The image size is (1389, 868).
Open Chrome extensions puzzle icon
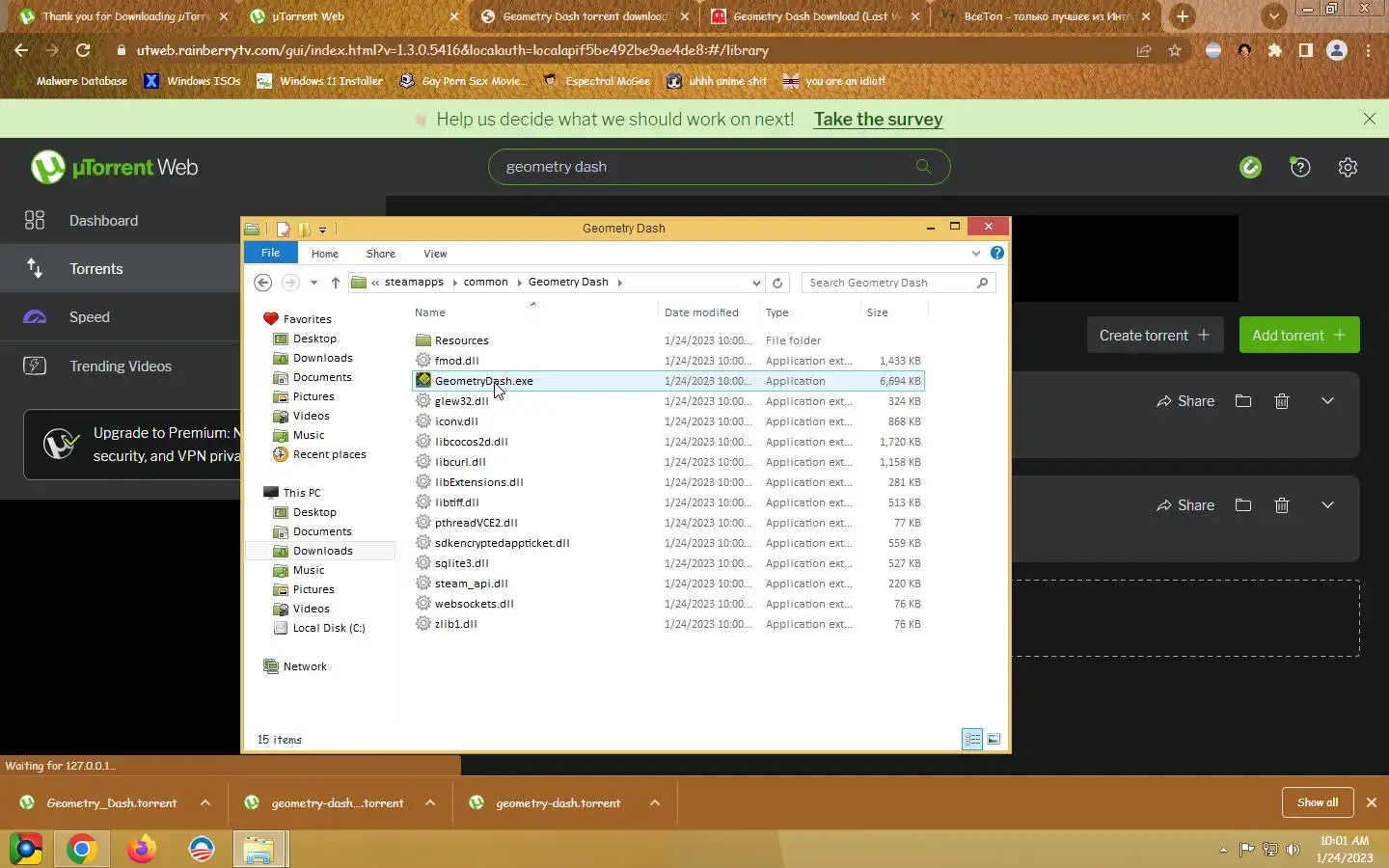click(x=1275, y=50)
